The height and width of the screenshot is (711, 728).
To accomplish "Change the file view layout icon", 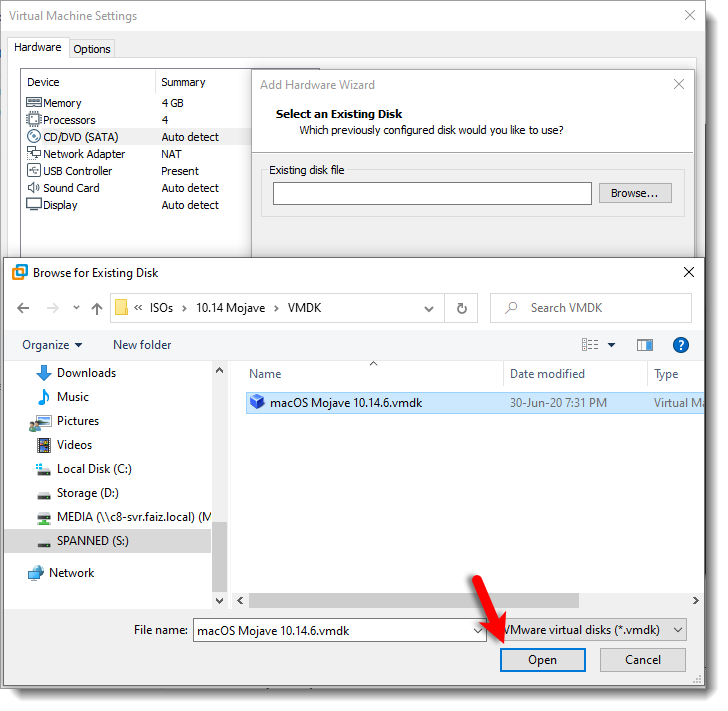I will pyautogui.click(x=590, y=345).
